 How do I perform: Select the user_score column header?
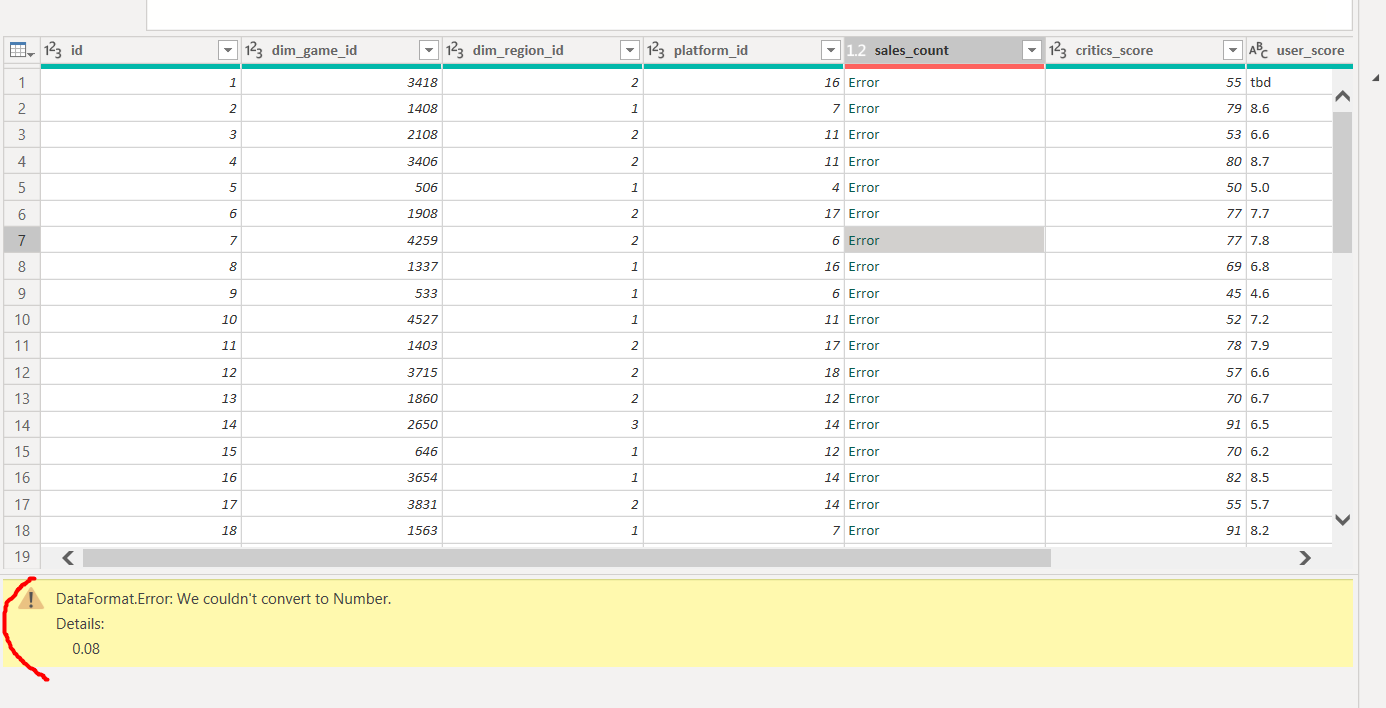pyautogui.click(x=1300, y=50)
